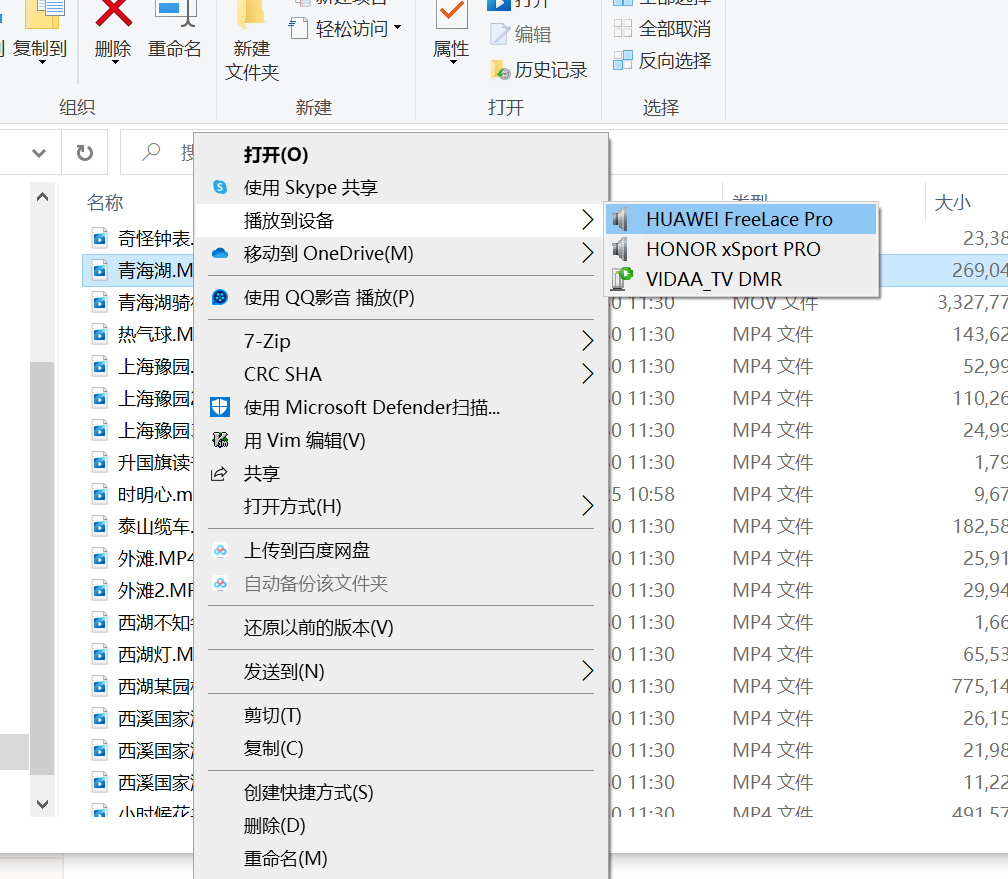Screen dimensions: 1008x879
Task: Choose Restore previous versions (还原以前的版本)
Action: [x=401, y=627]
